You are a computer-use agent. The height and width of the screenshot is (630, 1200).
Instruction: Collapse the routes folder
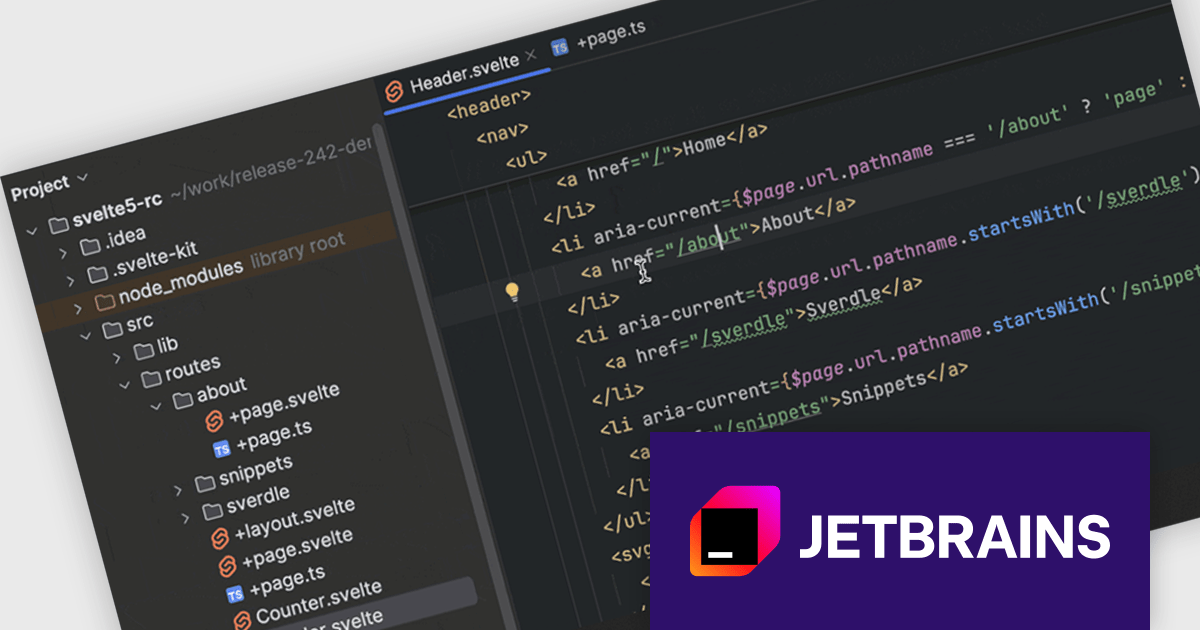[x=125, y=384]
